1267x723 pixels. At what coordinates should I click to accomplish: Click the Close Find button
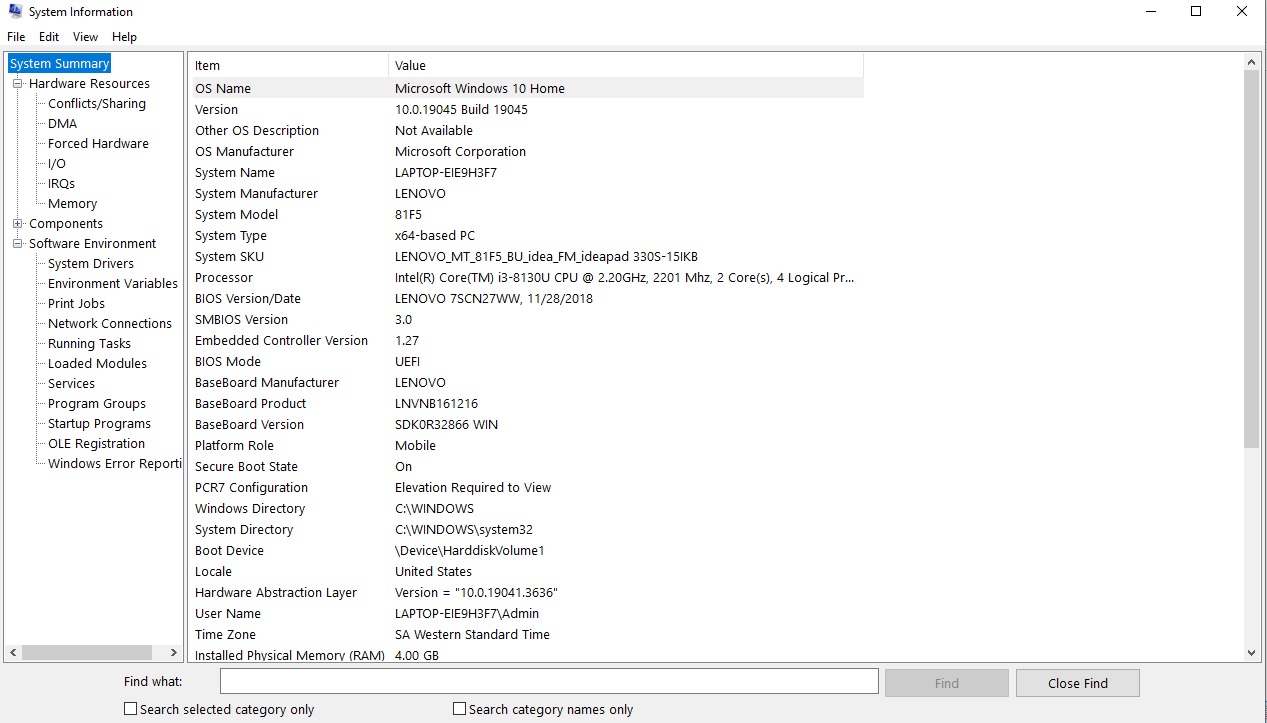click(x=1077, y=683)
